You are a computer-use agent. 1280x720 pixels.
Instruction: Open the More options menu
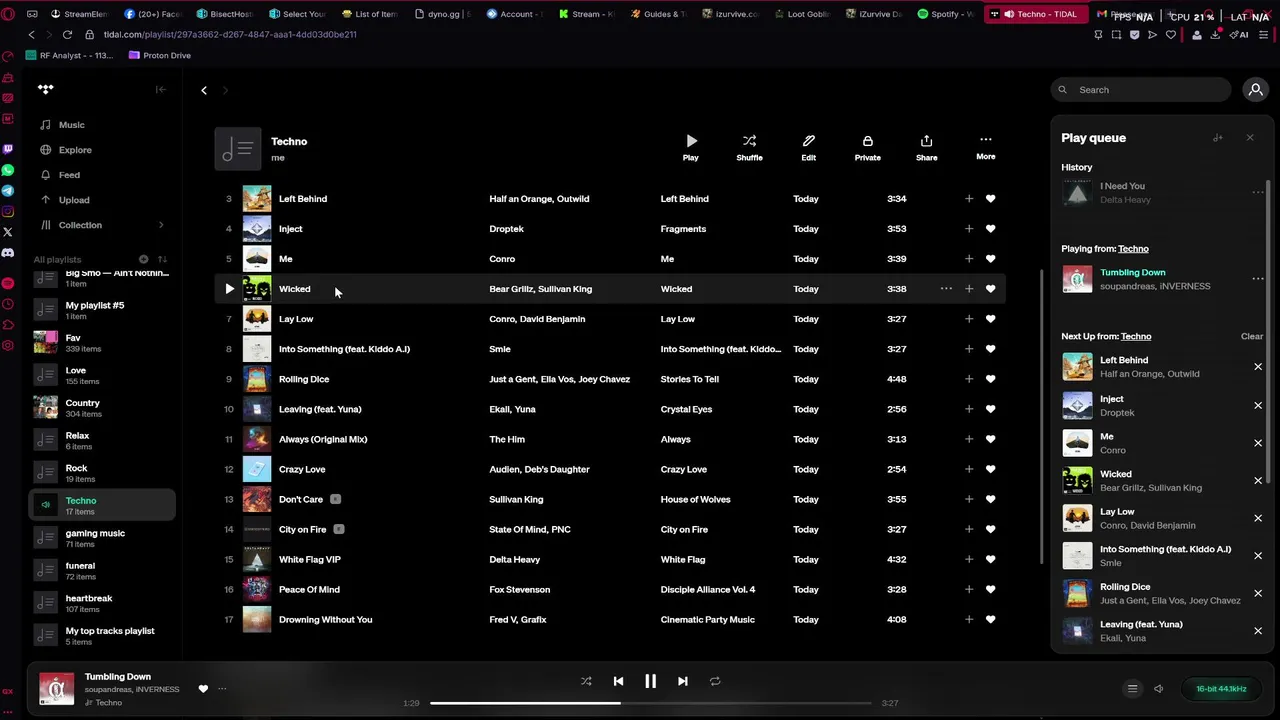click(x=985, y=147)
